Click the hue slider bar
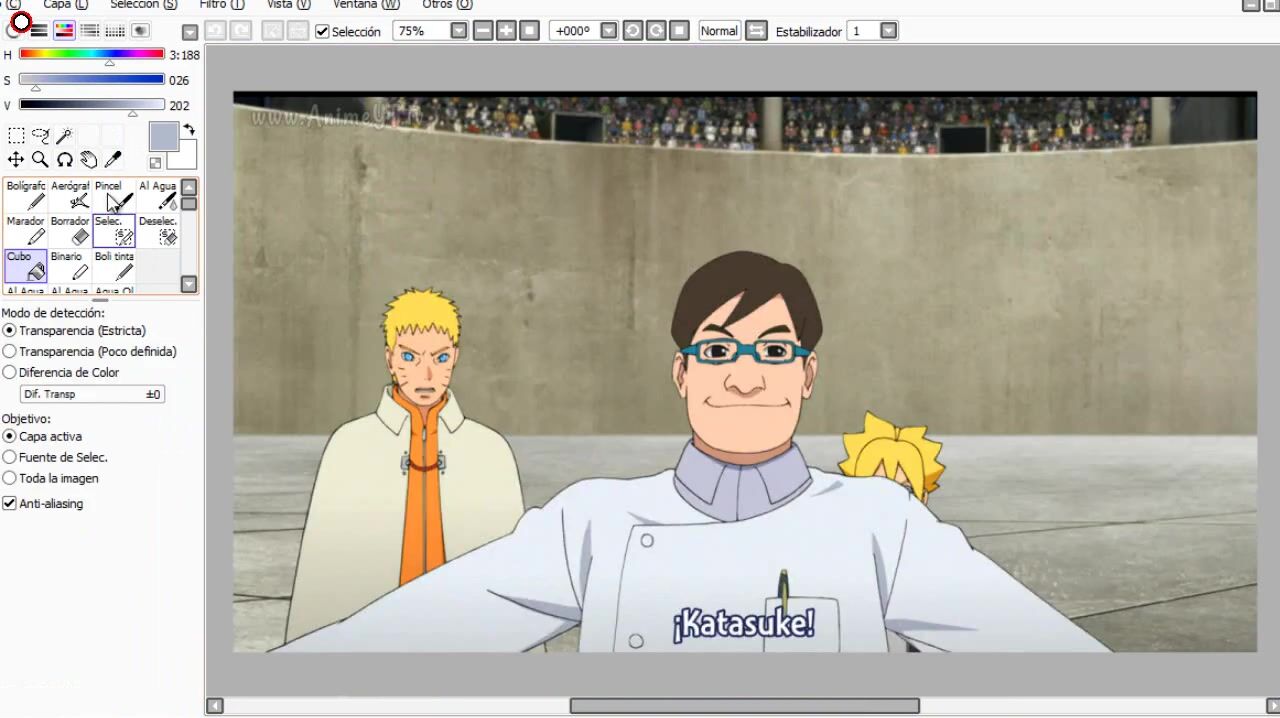Screen dimensions: 1280x718 pyautogui.click(x=91, y=54)
